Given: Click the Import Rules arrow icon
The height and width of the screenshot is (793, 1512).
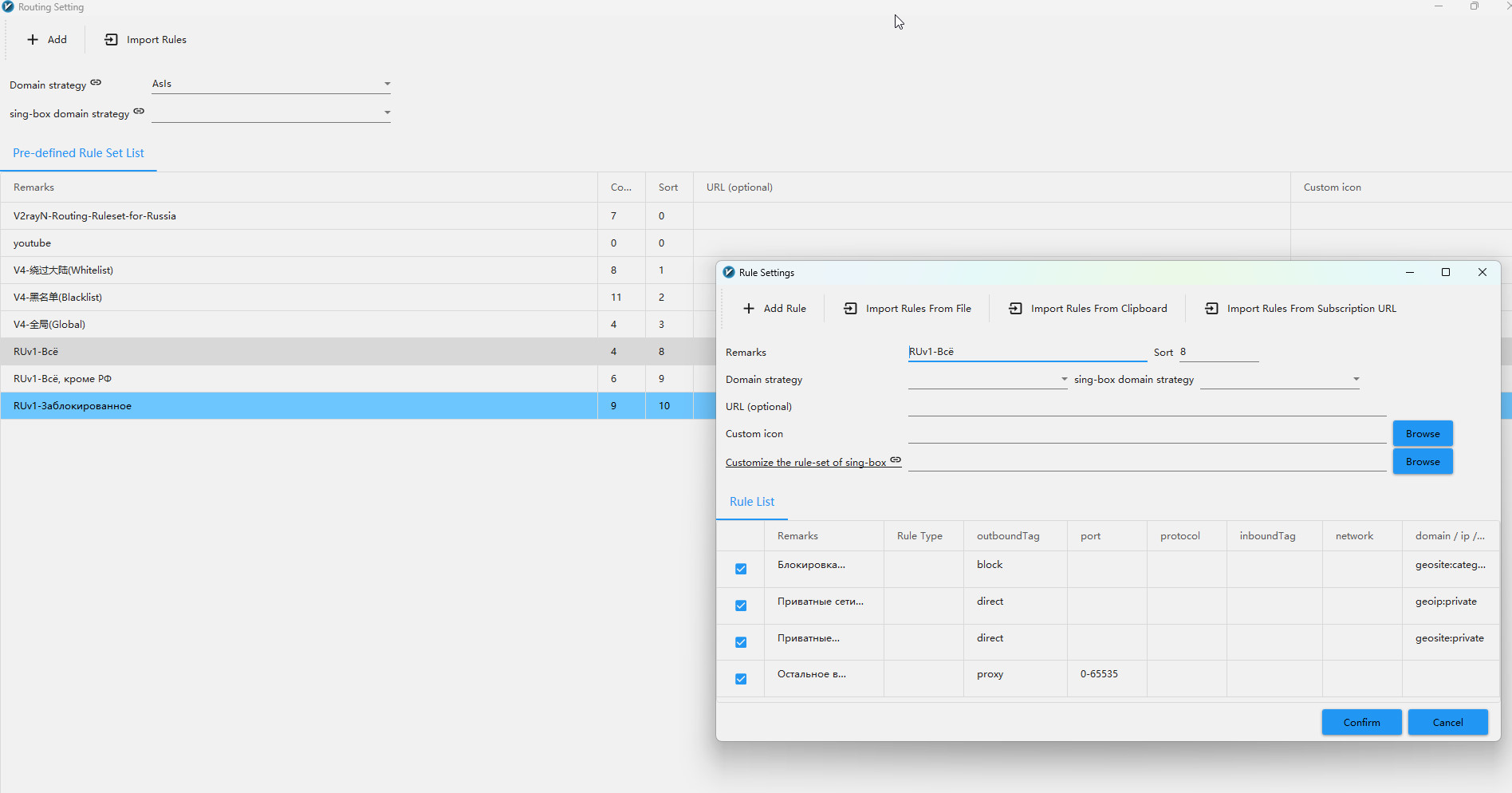Looking at the screenshot, I should click(x=111, y=40).
